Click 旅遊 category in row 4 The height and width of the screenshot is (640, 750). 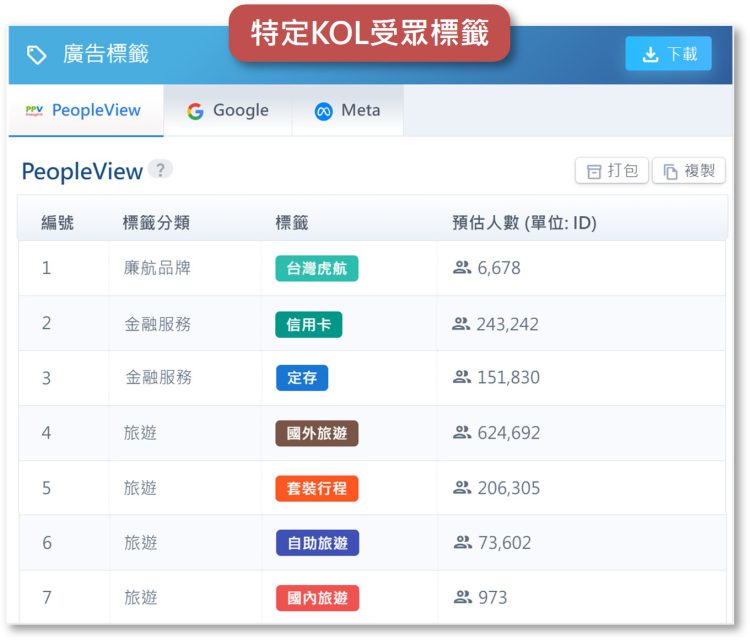(x=140, y=433)
